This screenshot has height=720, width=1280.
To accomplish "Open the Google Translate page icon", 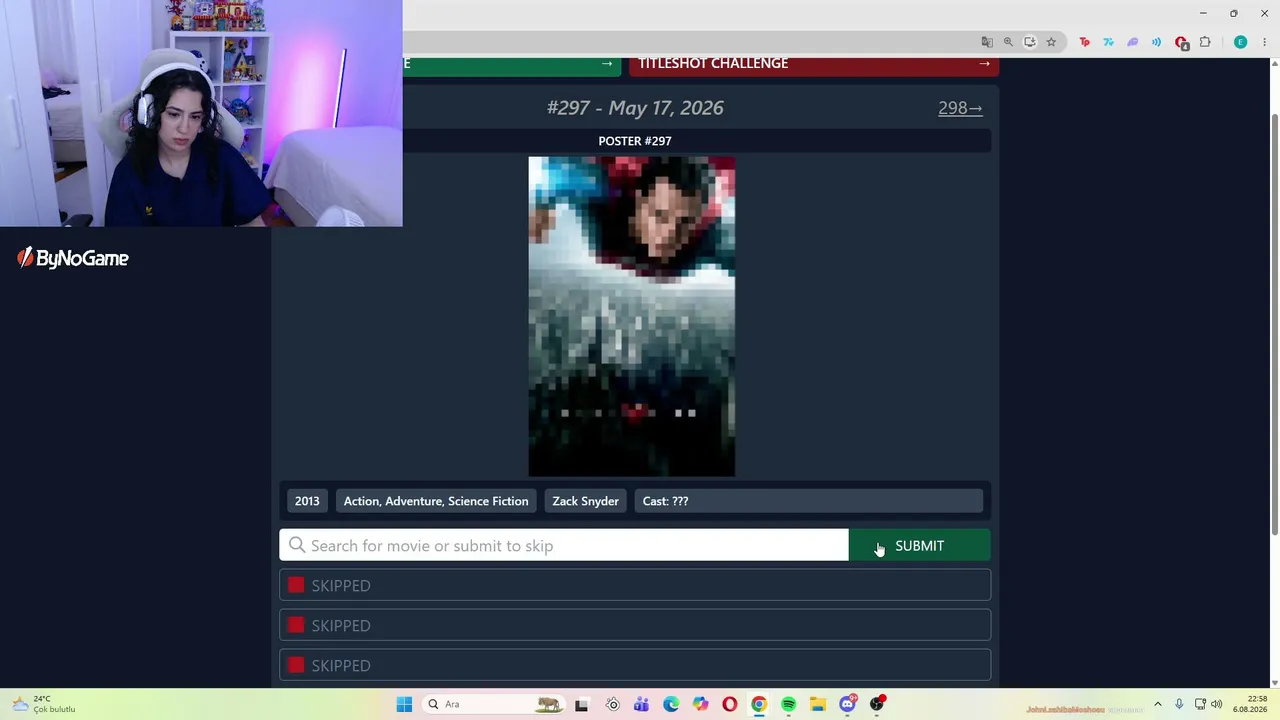I will [x=987, y=42].
